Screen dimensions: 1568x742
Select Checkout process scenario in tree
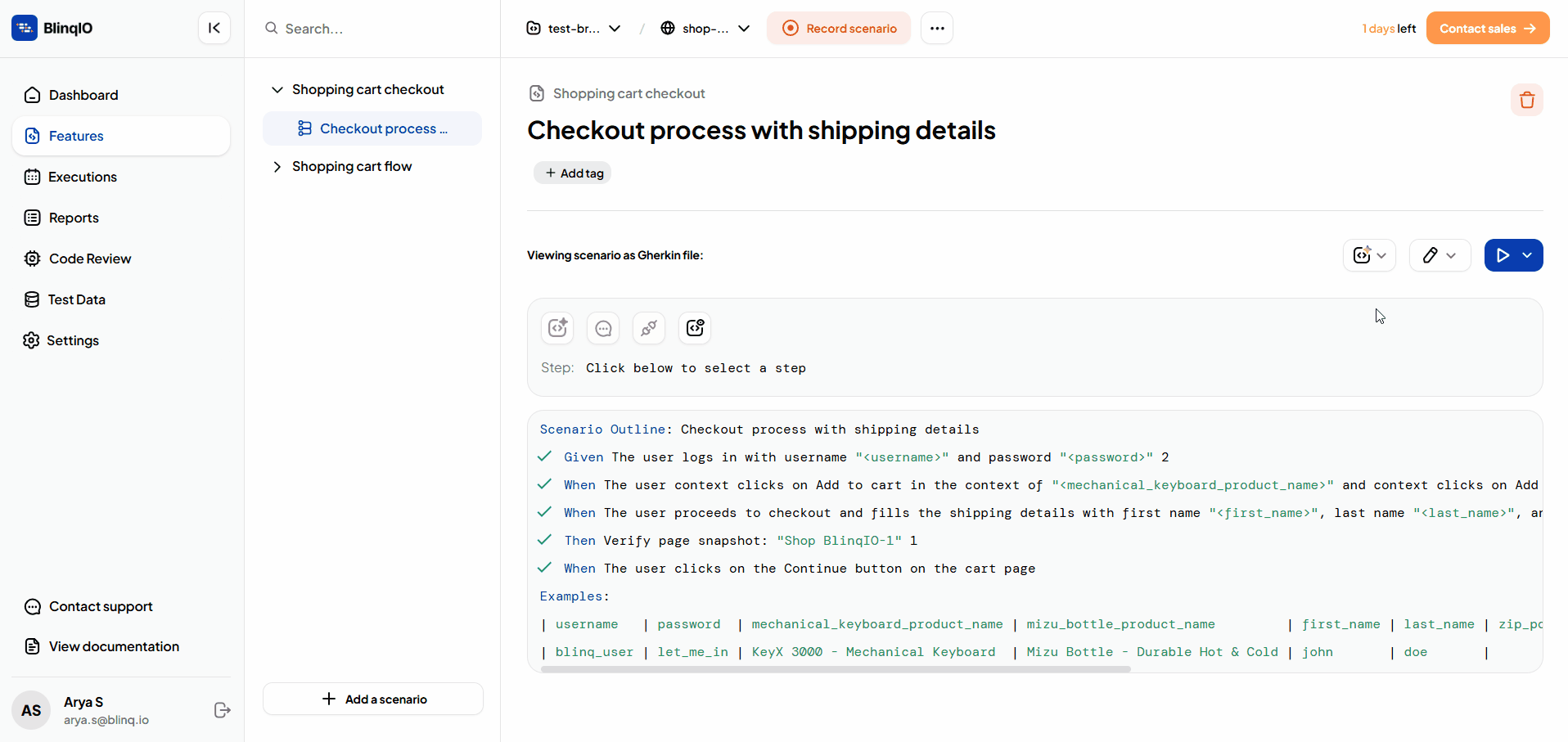coord(372,128)
